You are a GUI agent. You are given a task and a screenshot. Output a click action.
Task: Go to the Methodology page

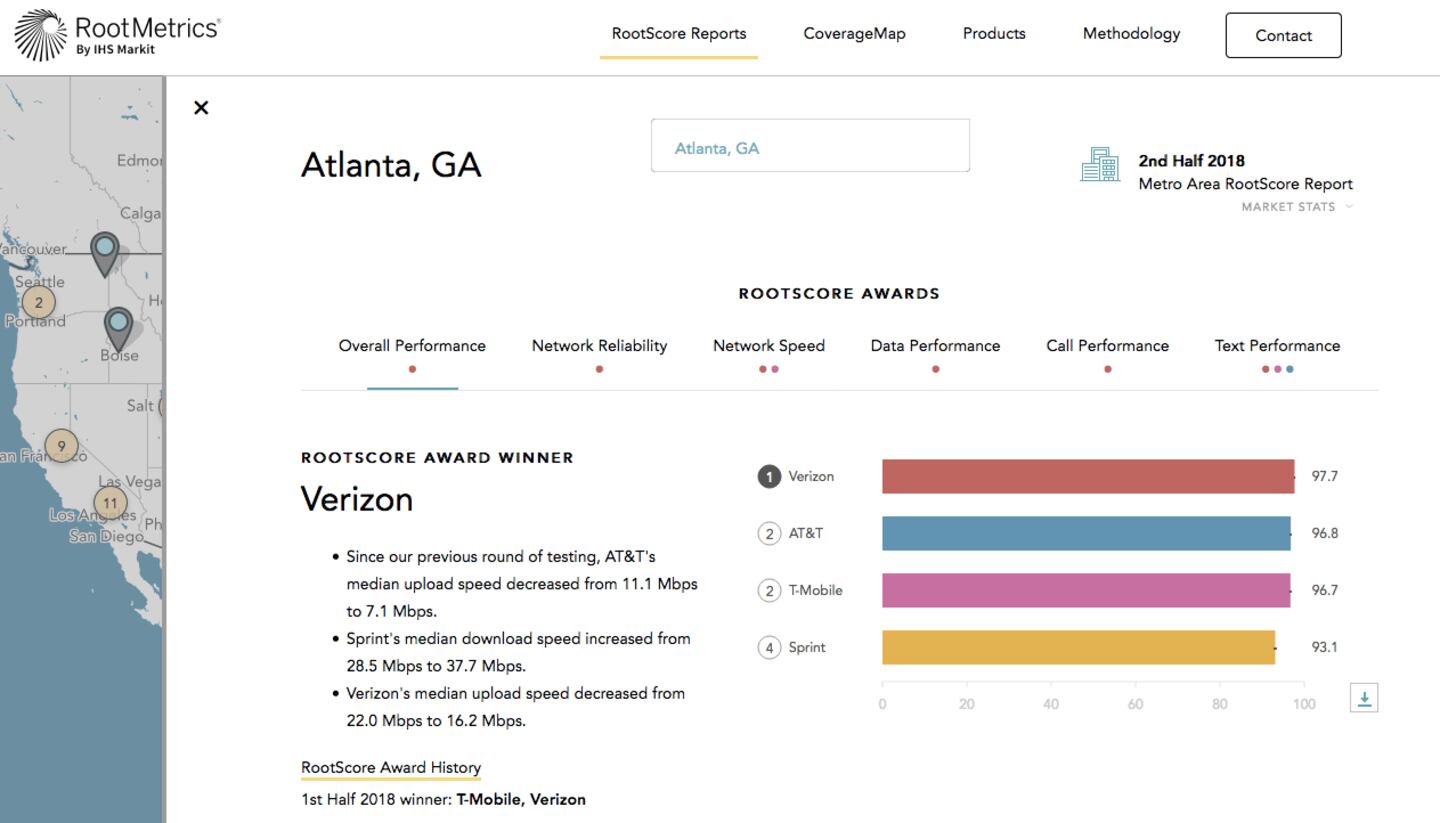[1131, 34]
